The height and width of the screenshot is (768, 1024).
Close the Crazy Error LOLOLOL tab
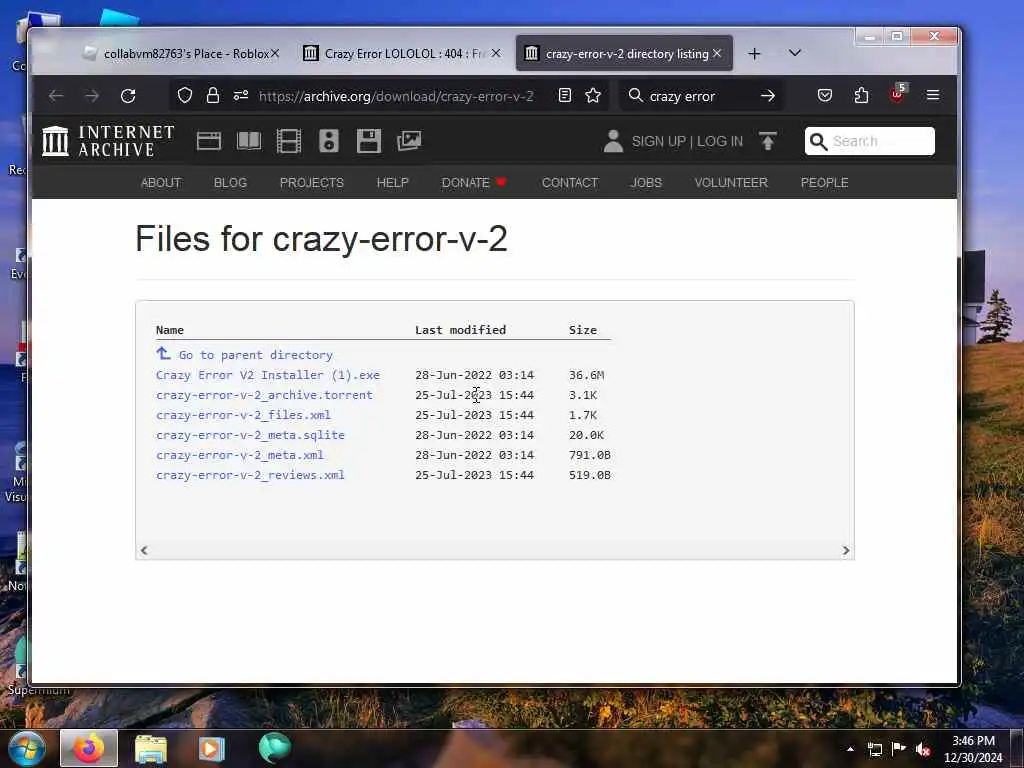click(496, 54)
